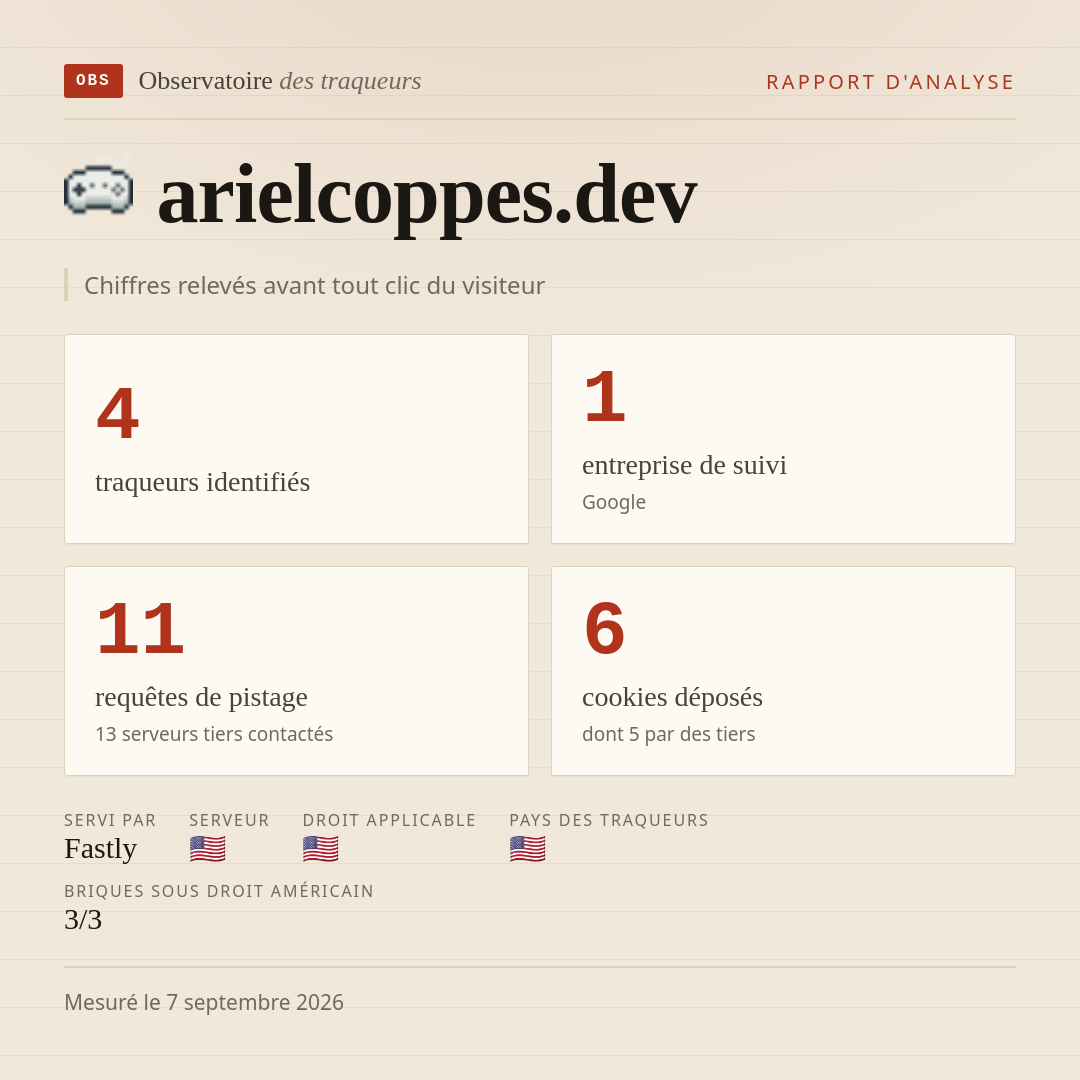The image size is (1080, 1080).
Task: Click the US flag under Serveur
Action: [x=207, y=849]
